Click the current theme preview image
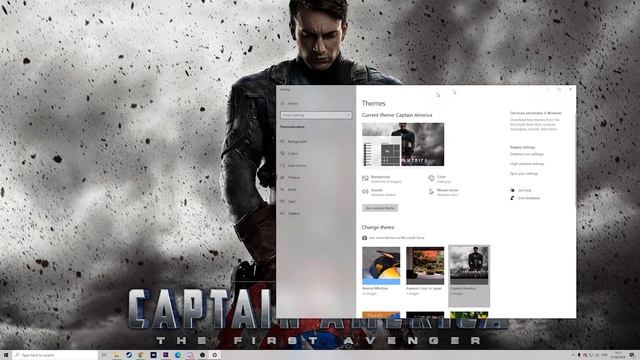The height and width of the screenshot is (360, 640). click(x=403, y=144)
